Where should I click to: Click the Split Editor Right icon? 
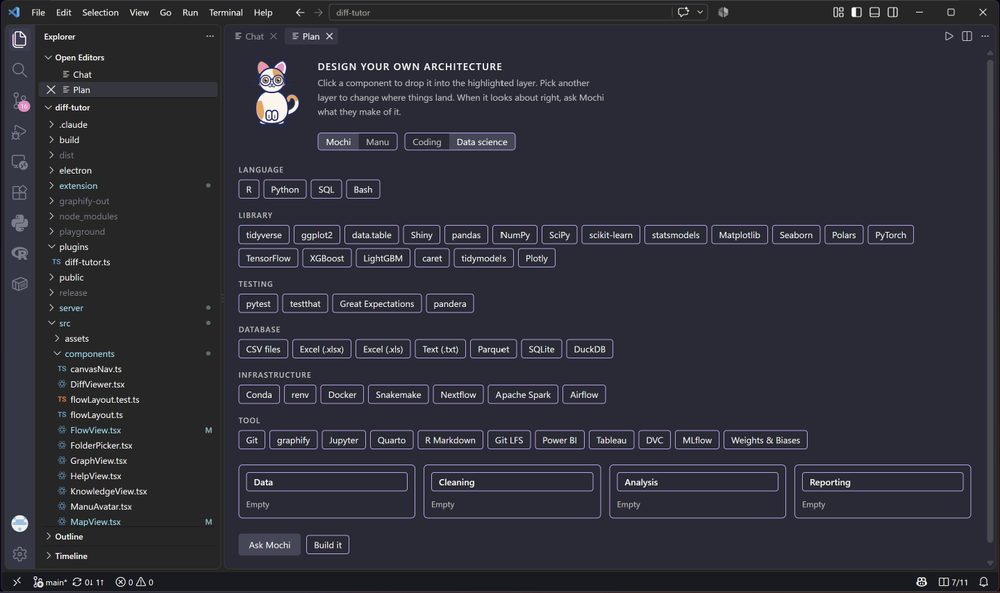pyautogui.click(x=967, y=36)
